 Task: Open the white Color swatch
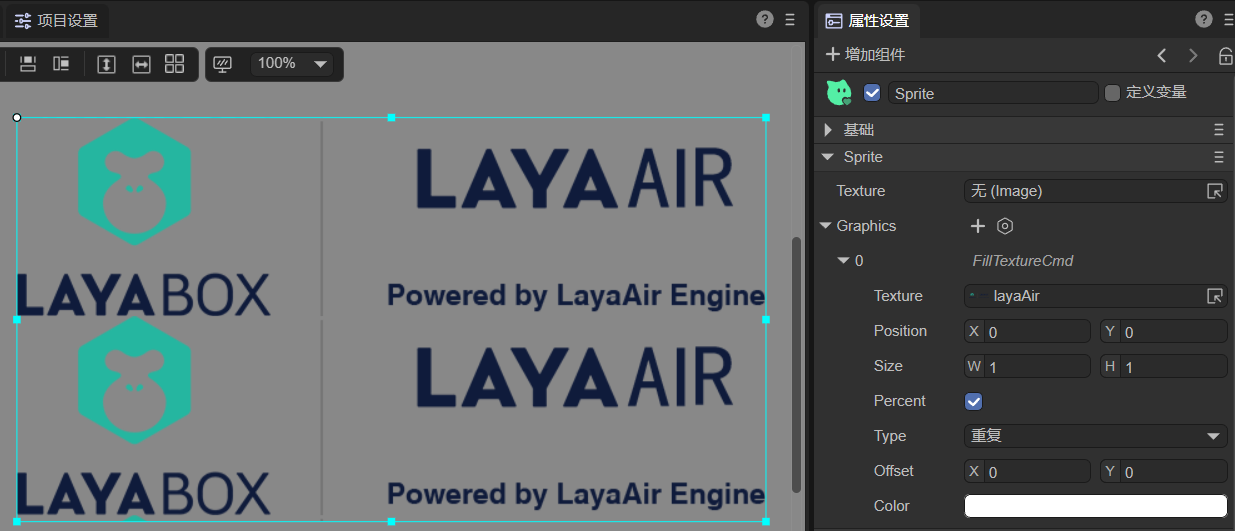click(x=1096, y=506)
